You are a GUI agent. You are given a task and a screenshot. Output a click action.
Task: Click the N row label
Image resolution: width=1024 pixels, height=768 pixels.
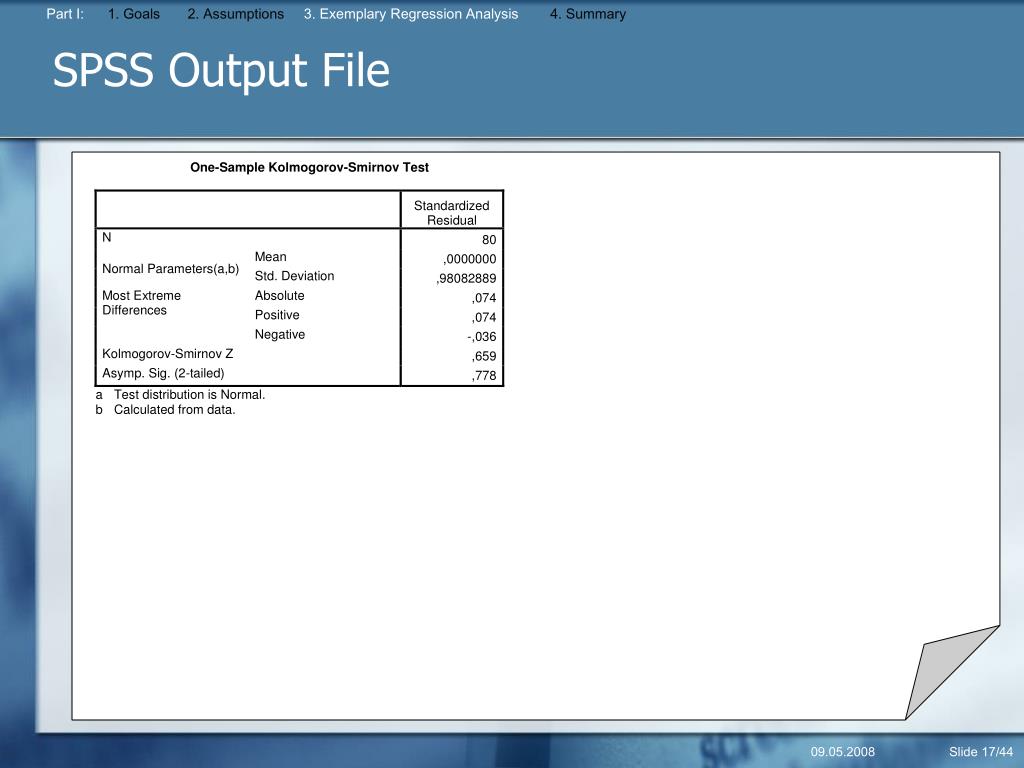pos(106,237)
